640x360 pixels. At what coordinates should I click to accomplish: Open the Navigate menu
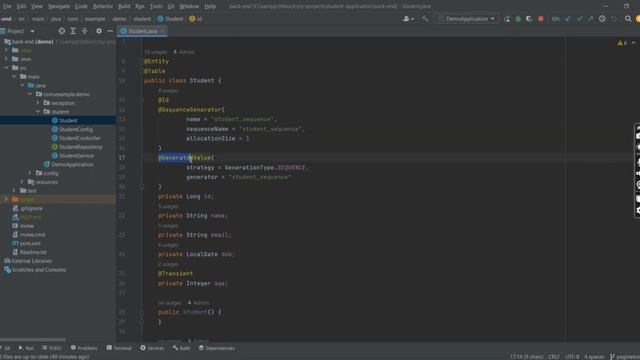(x=59, y=6)
